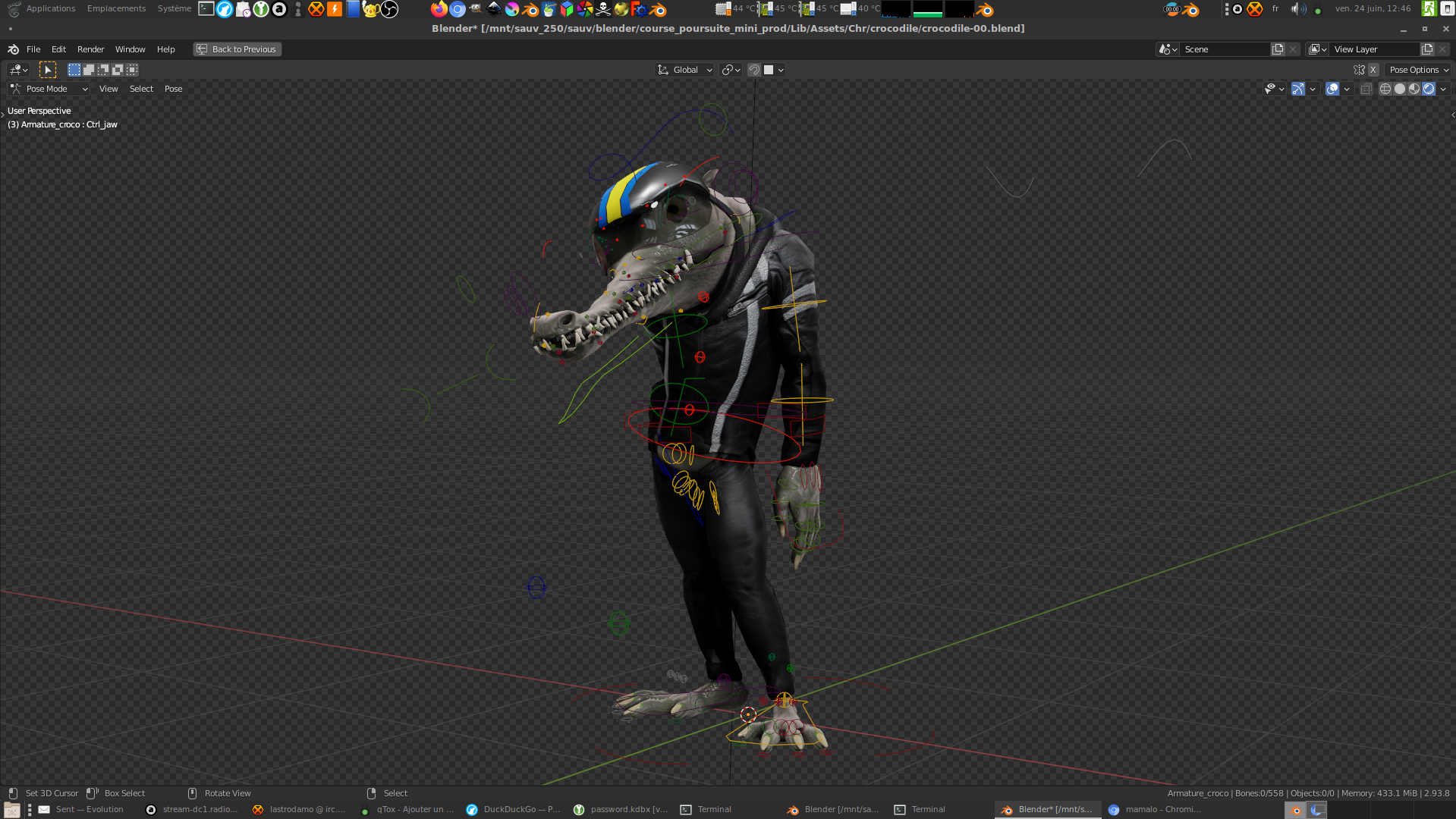Add a new view layer
Image resolution: width=1456 pixels, height=819 pixels.
1427,49
